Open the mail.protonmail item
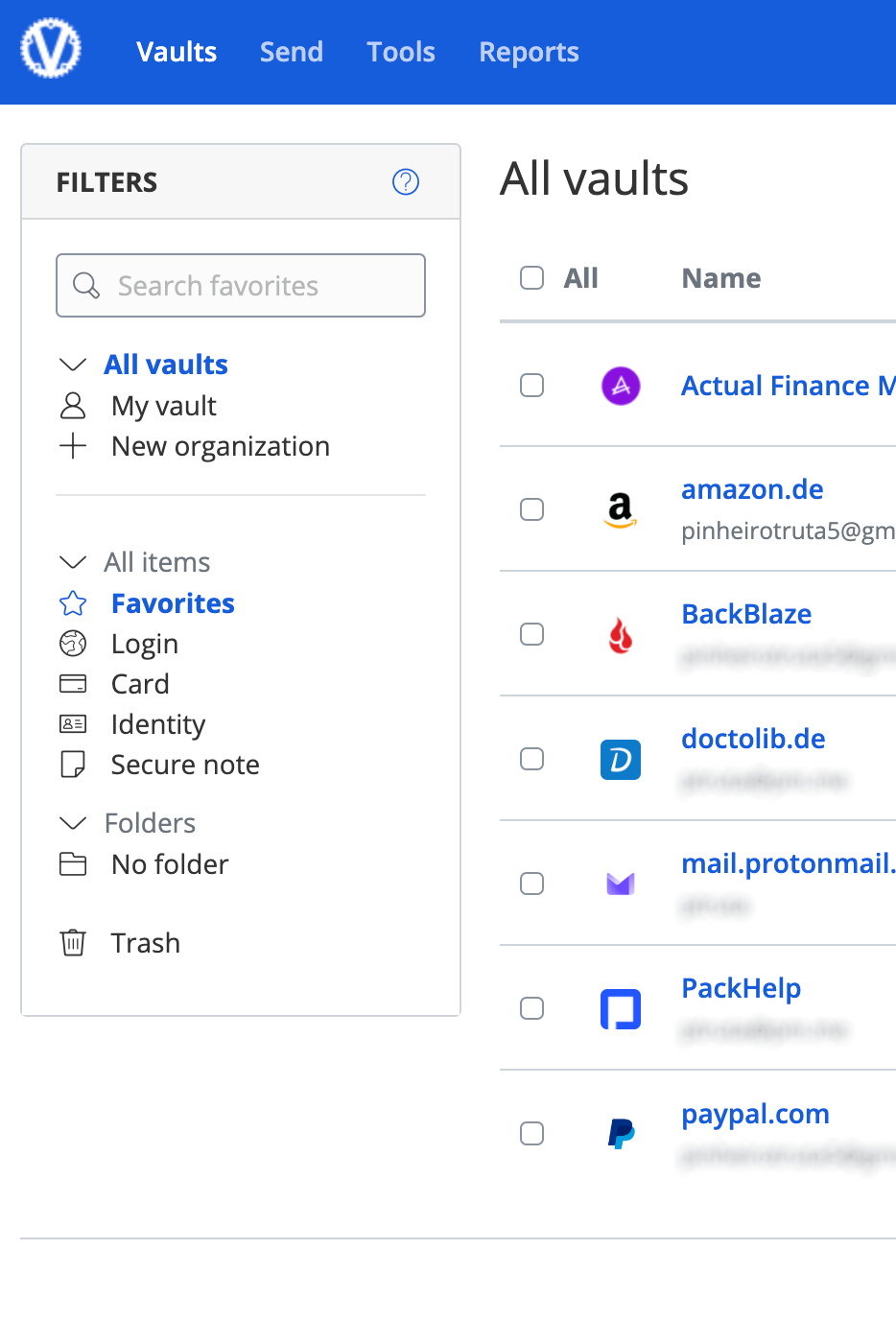 point(788,863)
